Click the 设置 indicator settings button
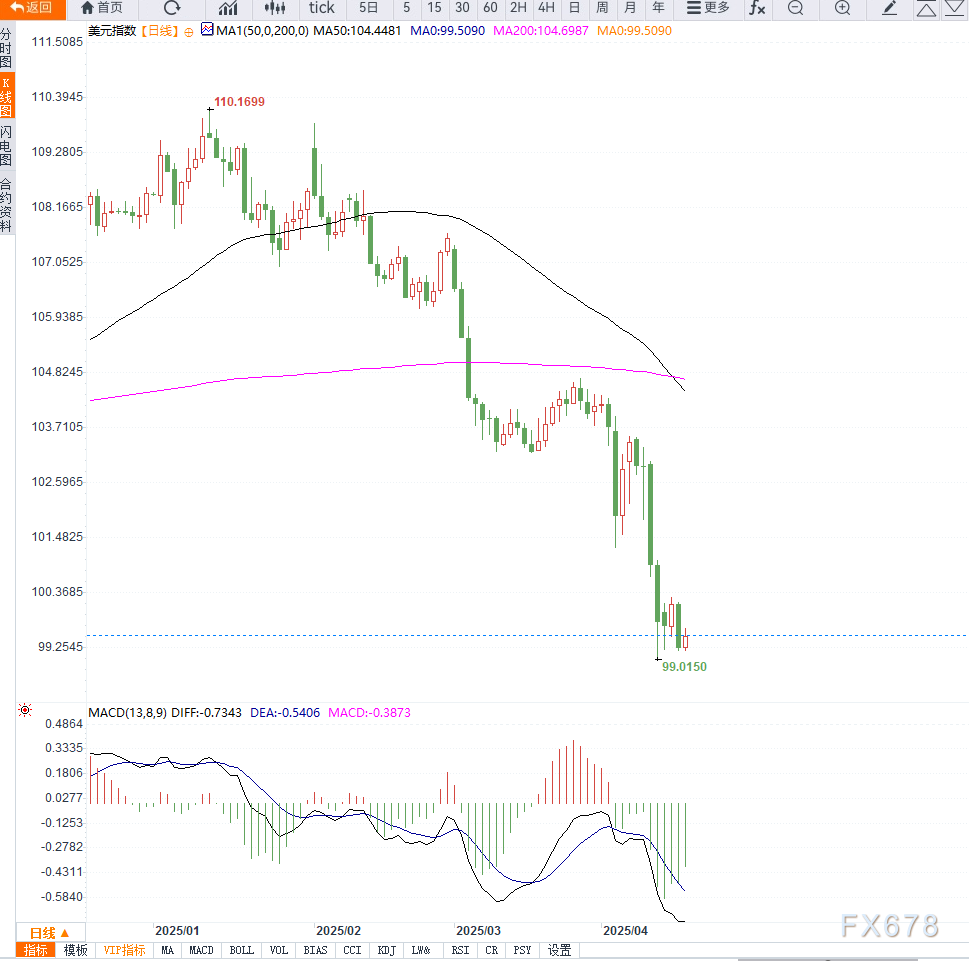 tap(559, 950)
